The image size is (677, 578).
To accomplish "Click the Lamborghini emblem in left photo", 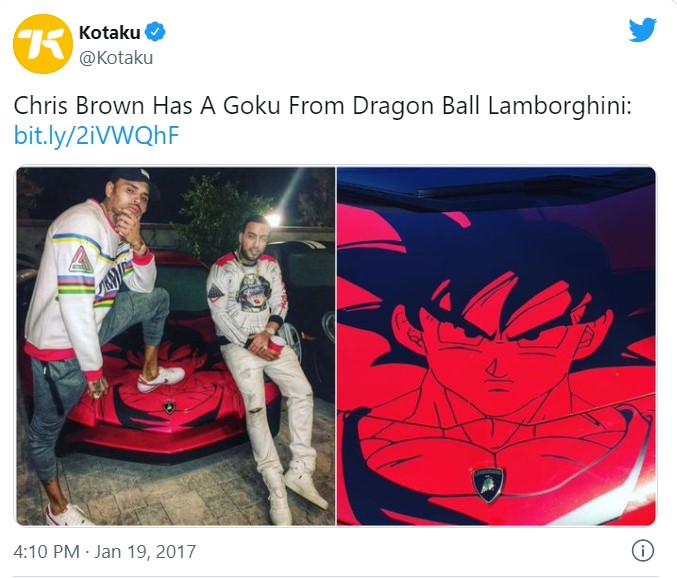I will pos(169,407).
